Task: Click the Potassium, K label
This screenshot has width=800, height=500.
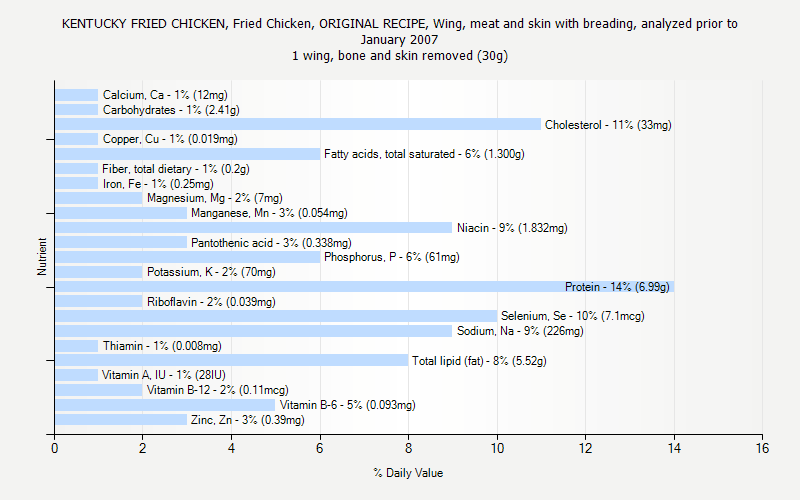Action: pos(210,272)
